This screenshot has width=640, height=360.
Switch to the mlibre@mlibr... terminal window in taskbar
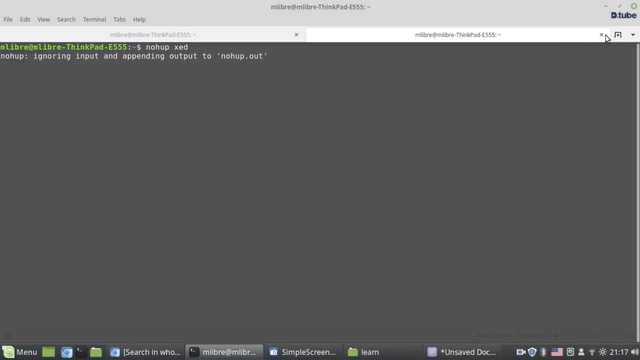coord(224,352)
